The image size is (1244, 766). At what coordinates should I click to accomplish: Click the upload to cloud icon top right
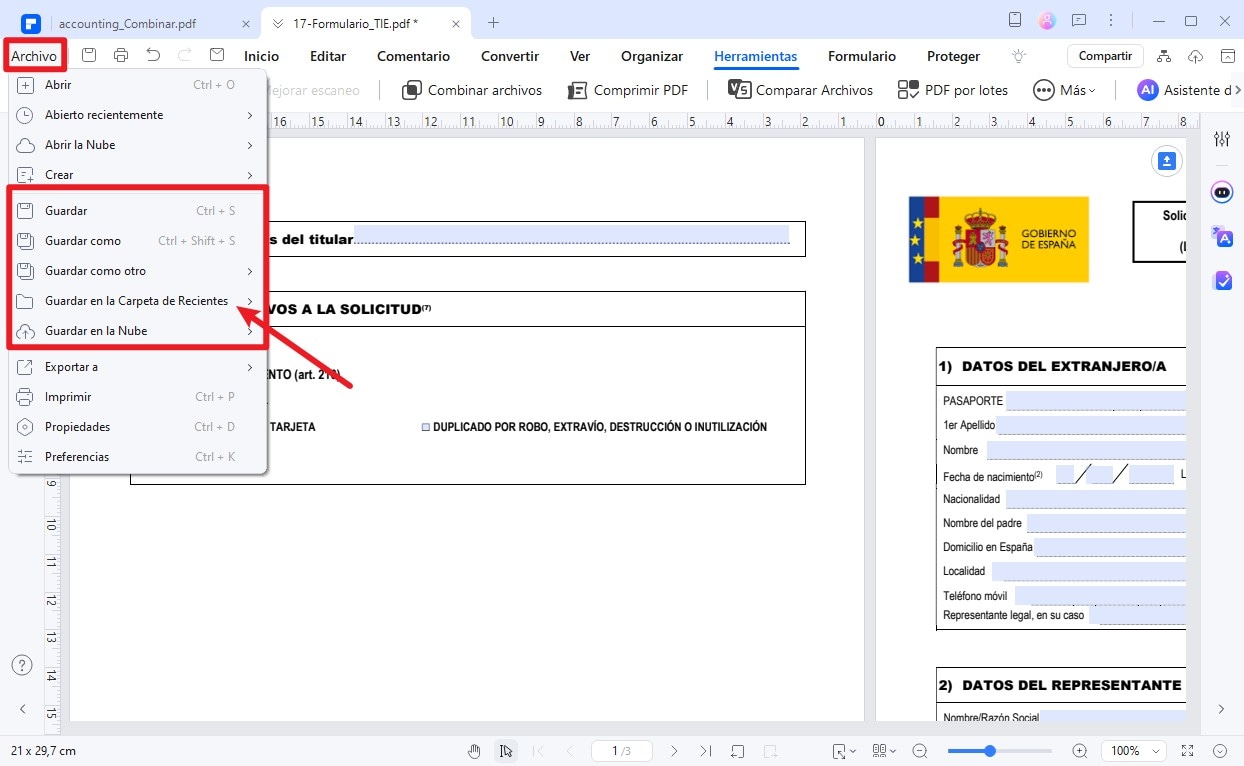coord(1195,57)
